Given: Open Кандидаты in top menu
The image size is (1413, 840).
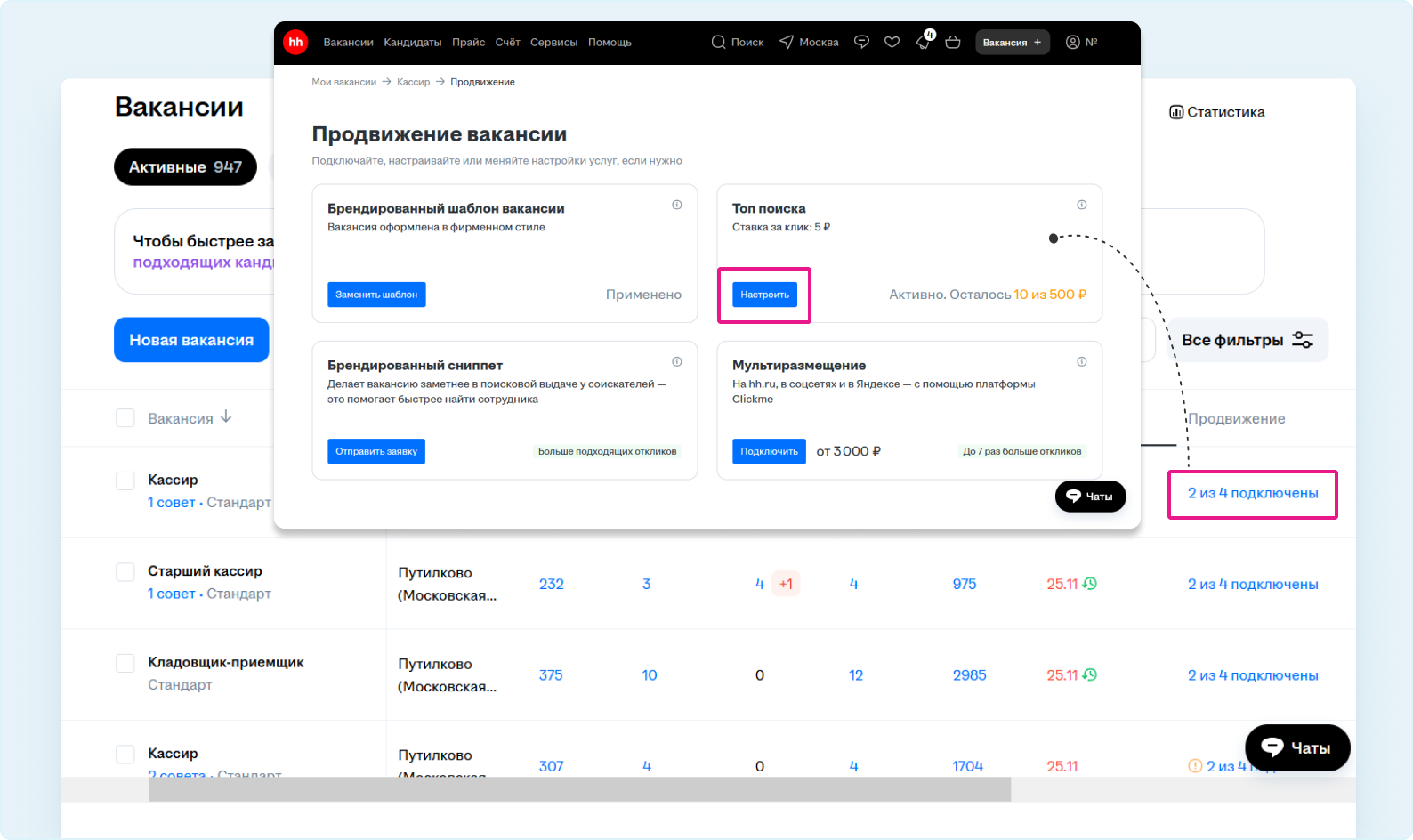Looking at the screenshot, I should point(412,42).
